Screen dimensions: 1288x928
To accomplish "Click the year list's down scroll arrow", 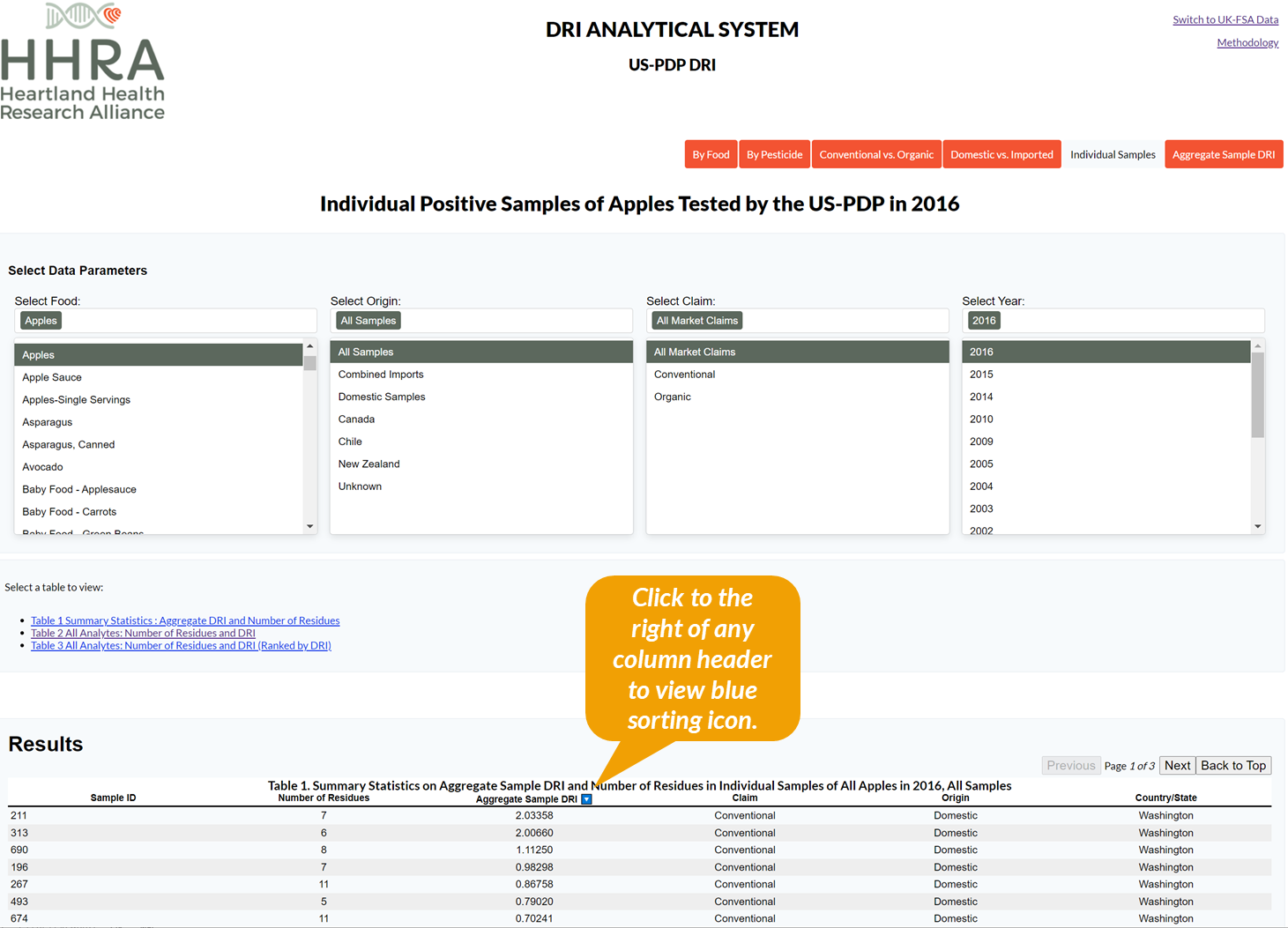I will (1257, 526).
